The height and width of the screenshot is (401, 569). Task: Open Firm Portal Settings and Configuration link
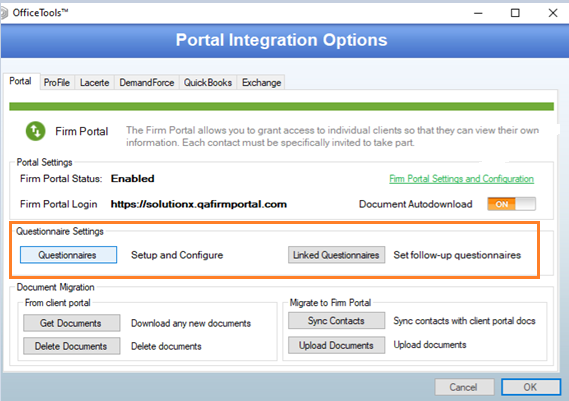pyautogui.click(x=461, y=179)
